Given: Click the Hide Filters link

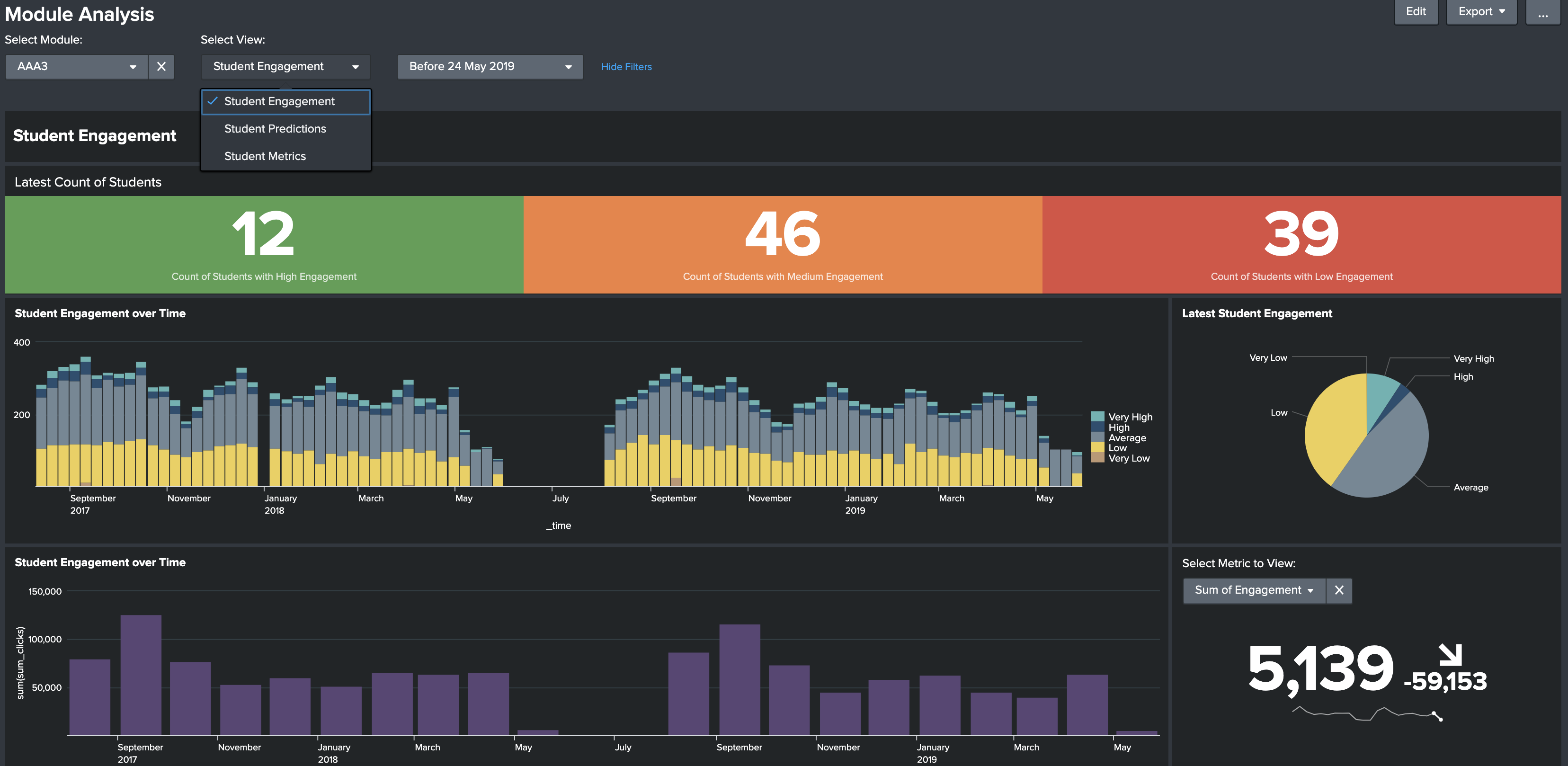Looking at the screenshot, I should coord(626,67).
